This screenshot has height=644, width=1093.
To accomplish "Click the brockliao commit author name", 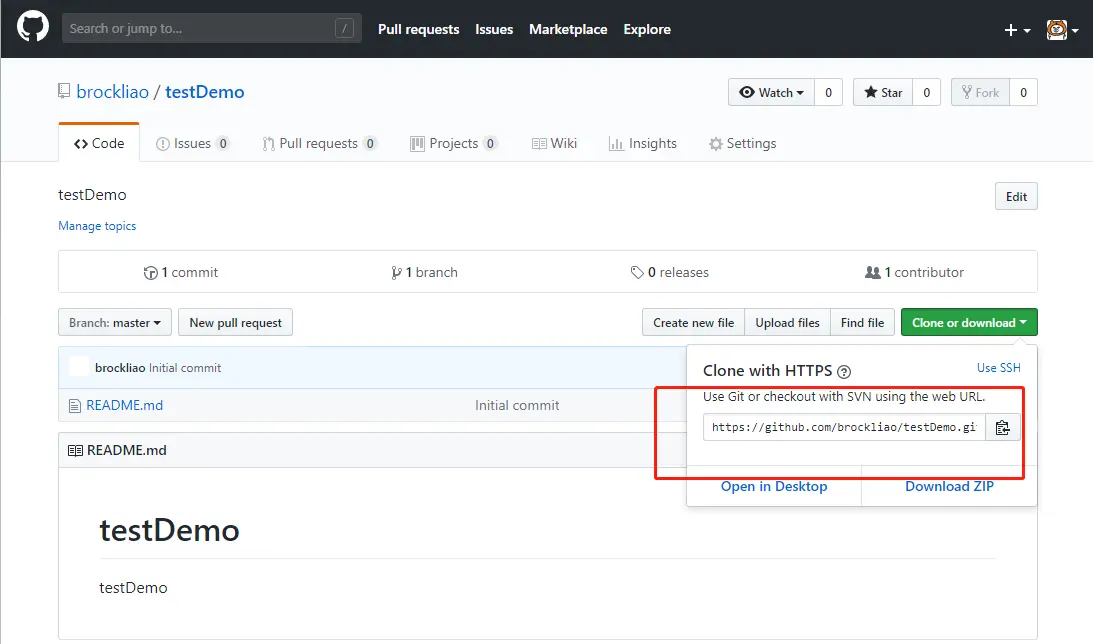I will click(x=120, y=367).
